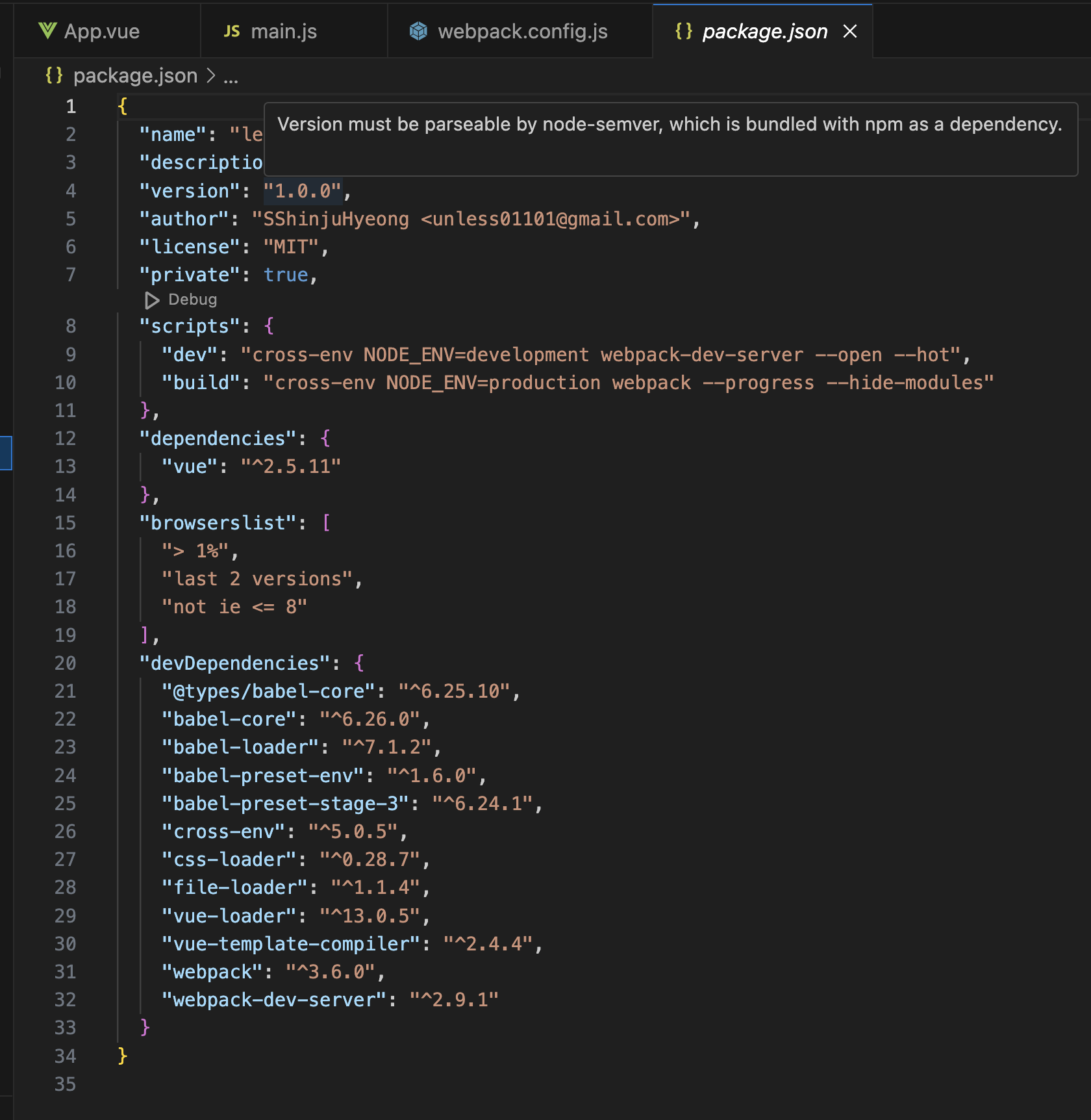Close the package.json tab
Viewport: 1091px width, 1120px height.
pos(850,31)
